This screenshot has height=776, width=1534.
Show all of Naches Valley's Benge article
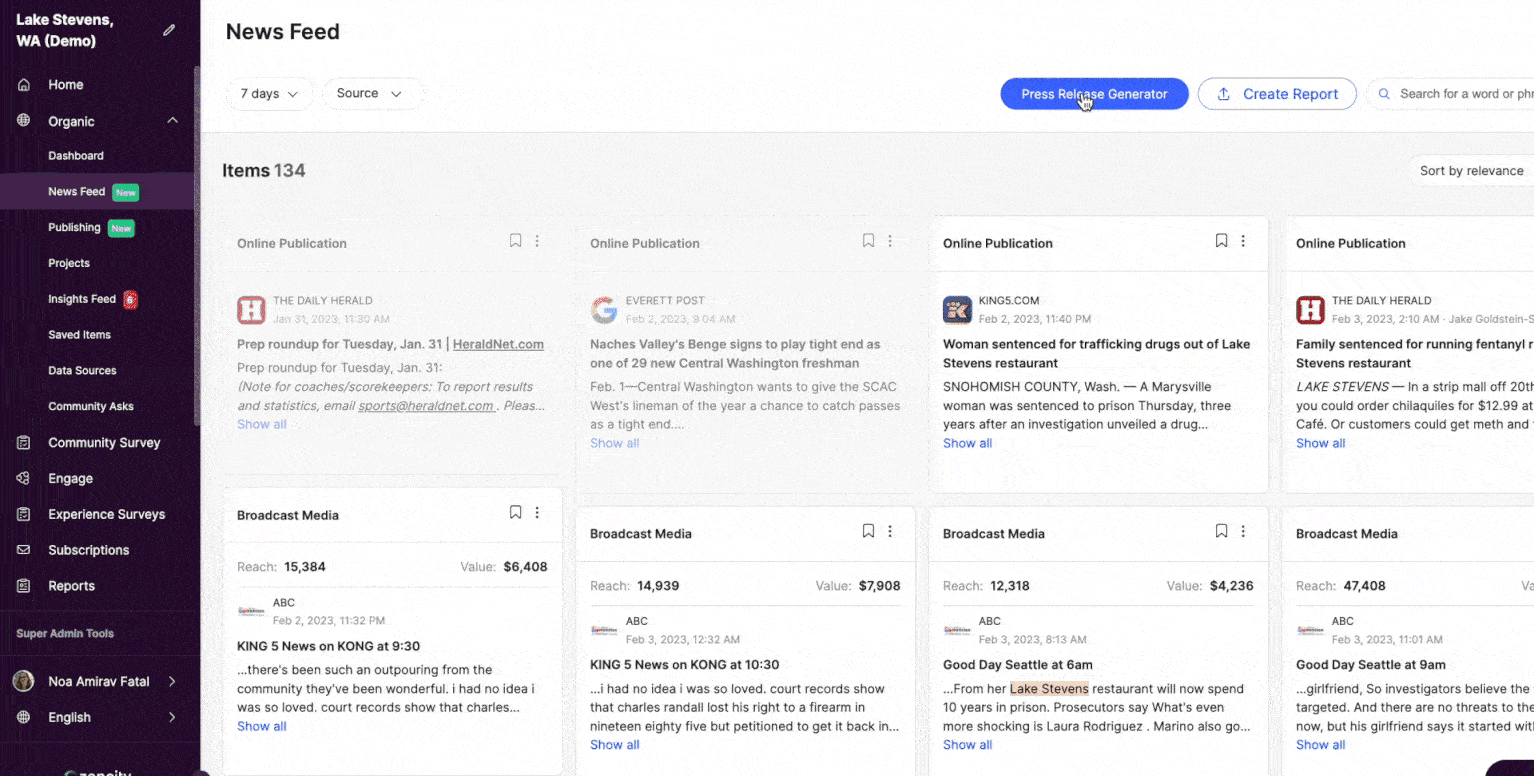tap(614, 443)
